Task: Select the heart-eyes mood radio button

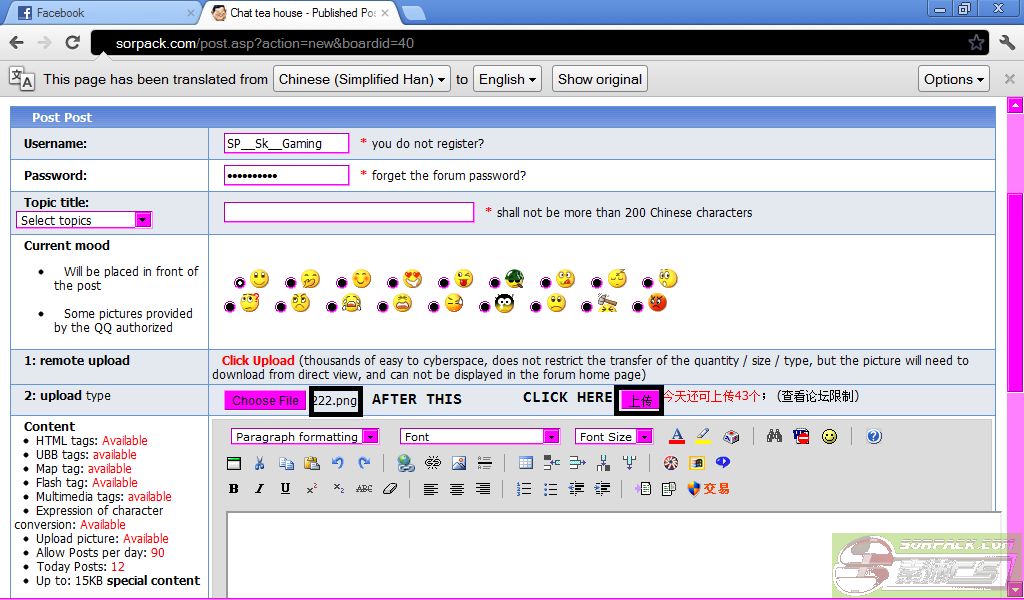Action: 393,283
